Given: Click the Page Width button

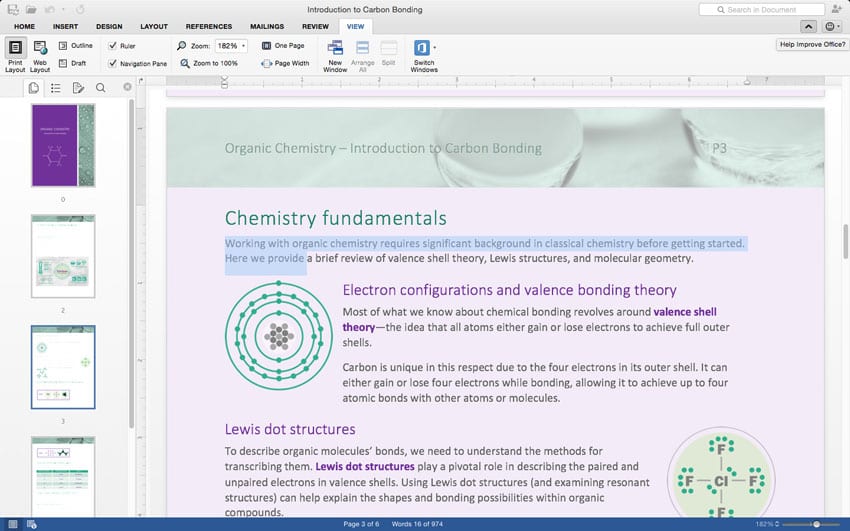Looking at the screenshot, I should 285,63.
